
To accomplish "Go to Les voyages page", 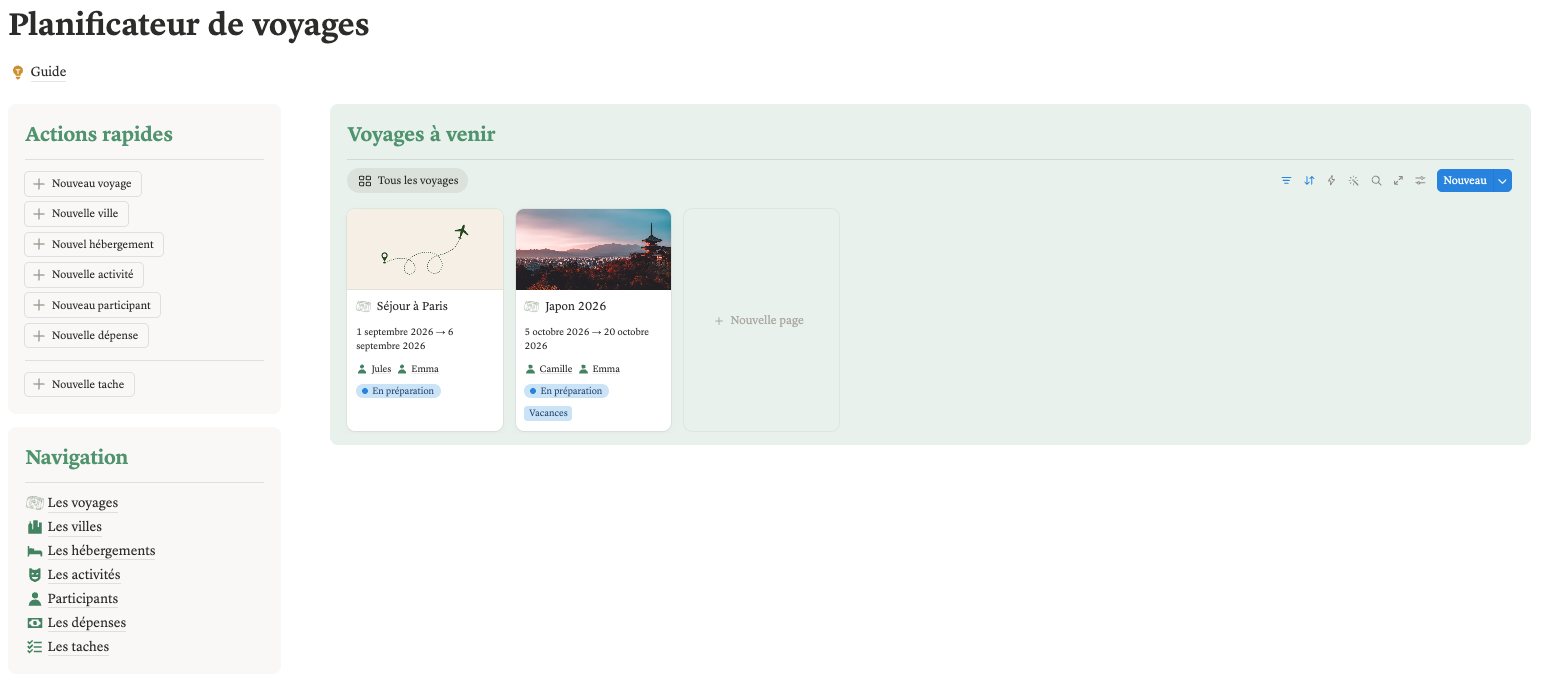I will (x=83, y=503).
